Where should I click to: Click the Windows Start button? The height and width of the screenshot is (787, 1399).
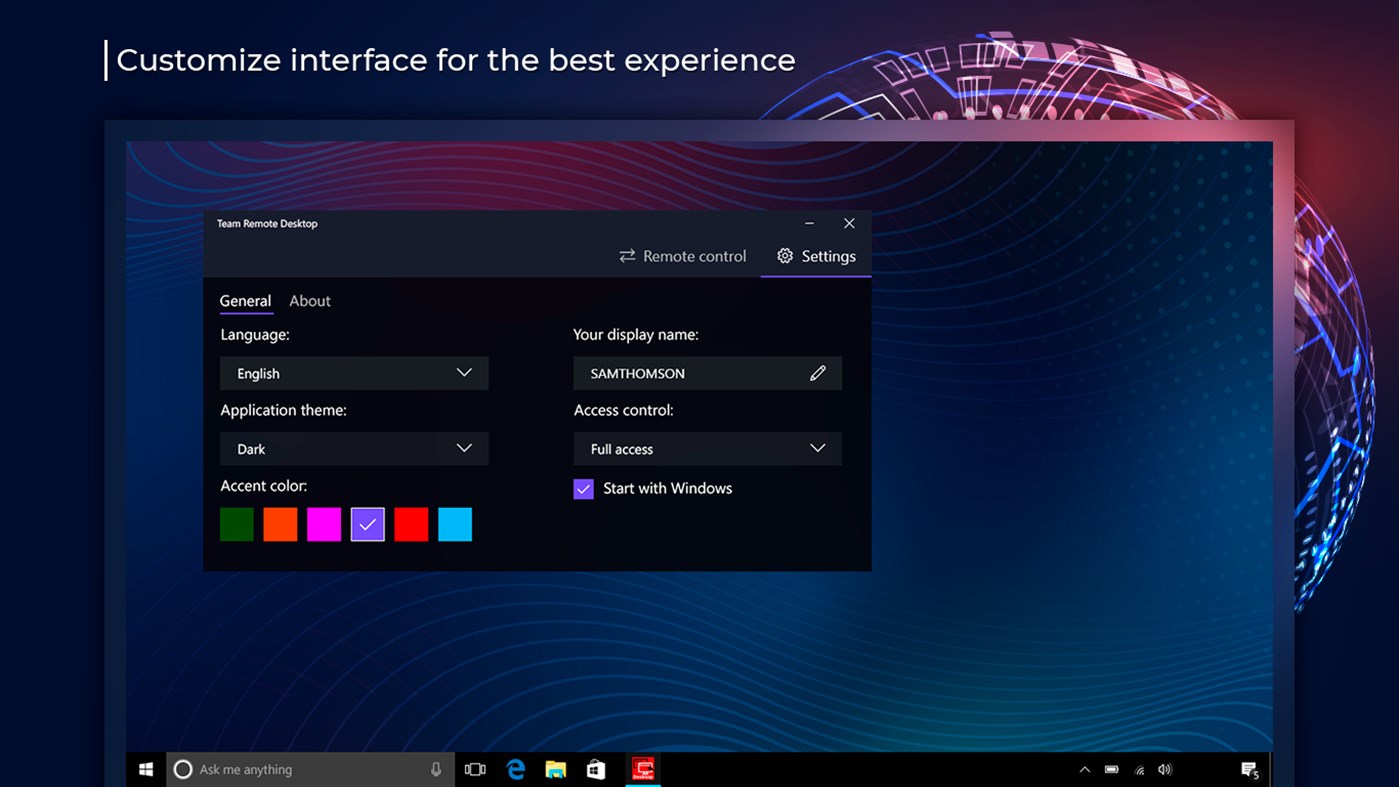pyautogui.click(x=145, y=769)
